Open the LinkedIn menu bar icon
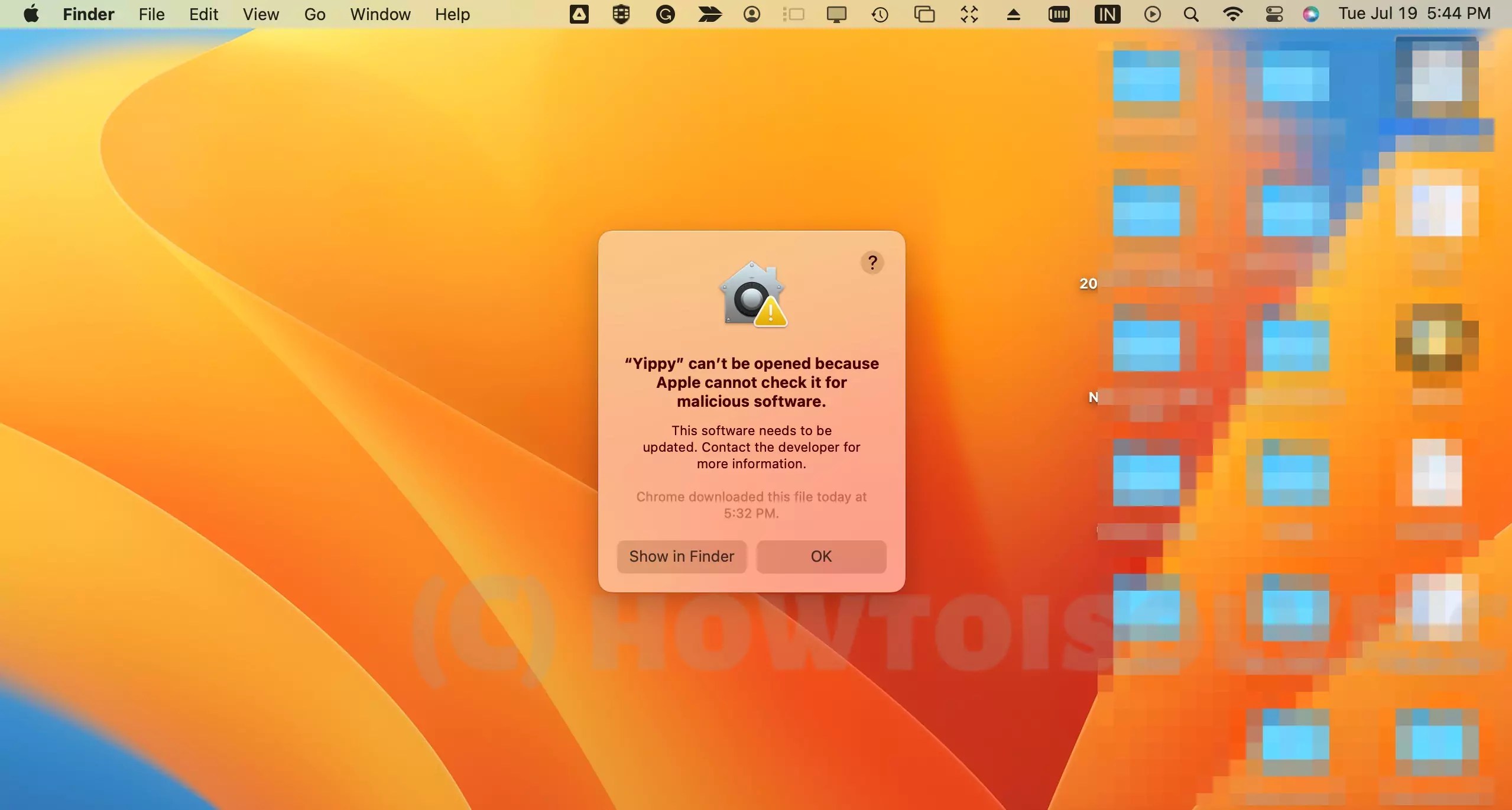This screenshot has width=1512, height=810. pos(1107,14)
